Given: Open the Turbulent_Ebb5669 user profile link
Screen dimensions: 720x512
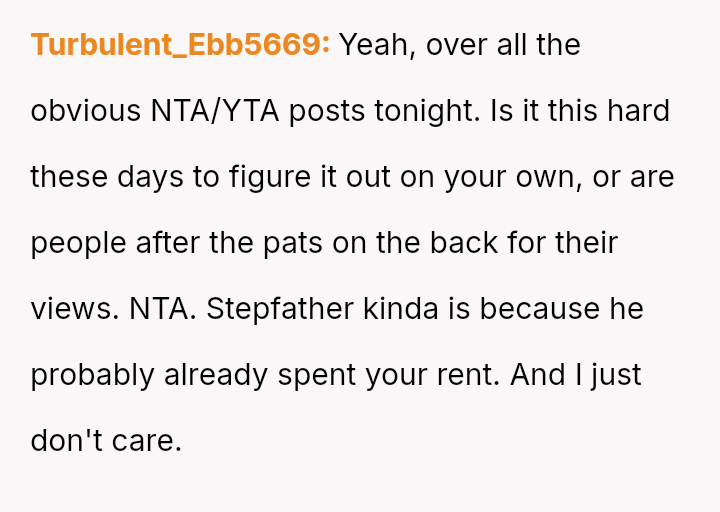Looking at the screenshot, I should click(180, 45).
